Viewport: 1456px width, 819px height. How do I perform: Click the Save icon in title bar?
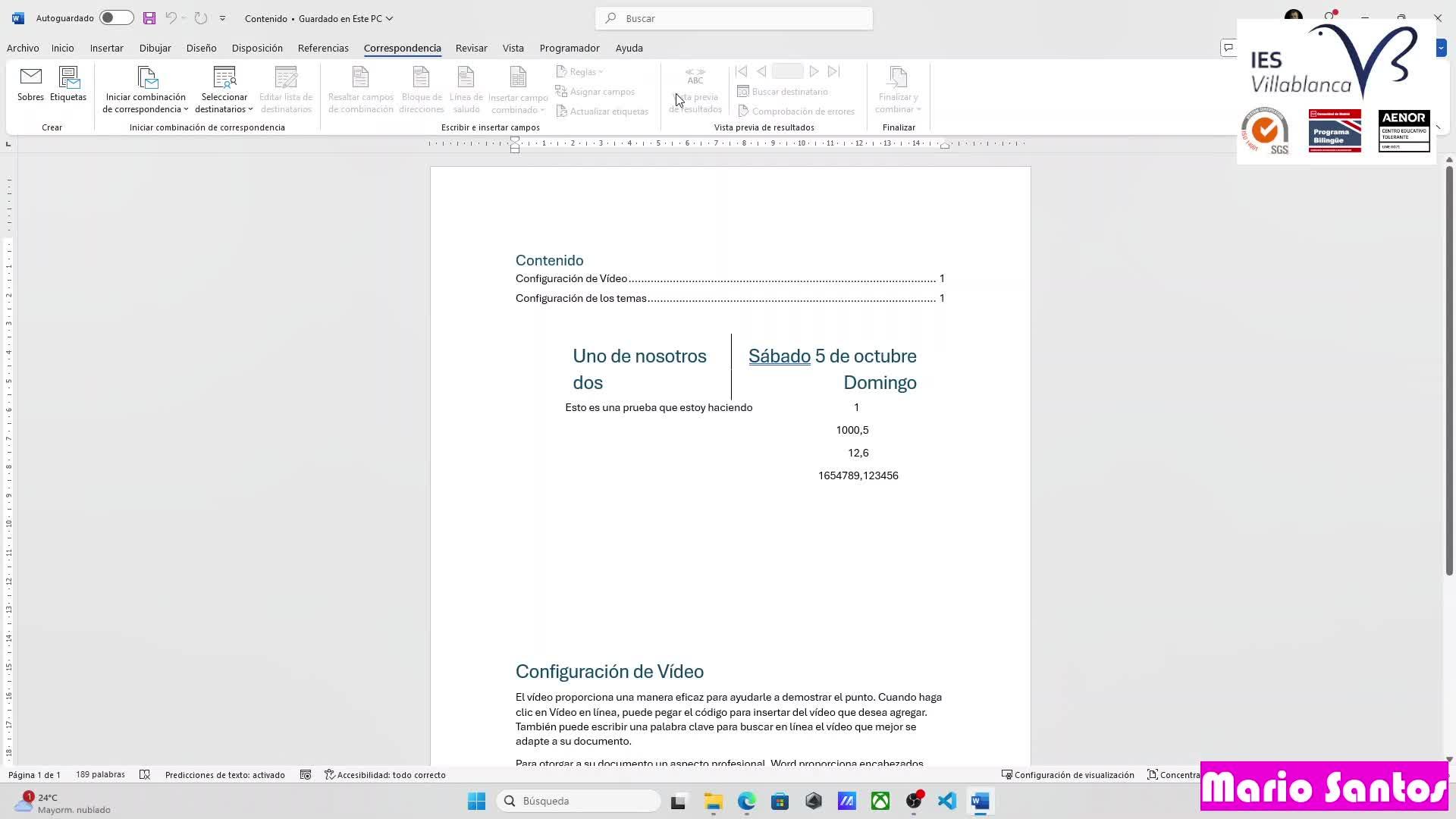click(149, 18)
